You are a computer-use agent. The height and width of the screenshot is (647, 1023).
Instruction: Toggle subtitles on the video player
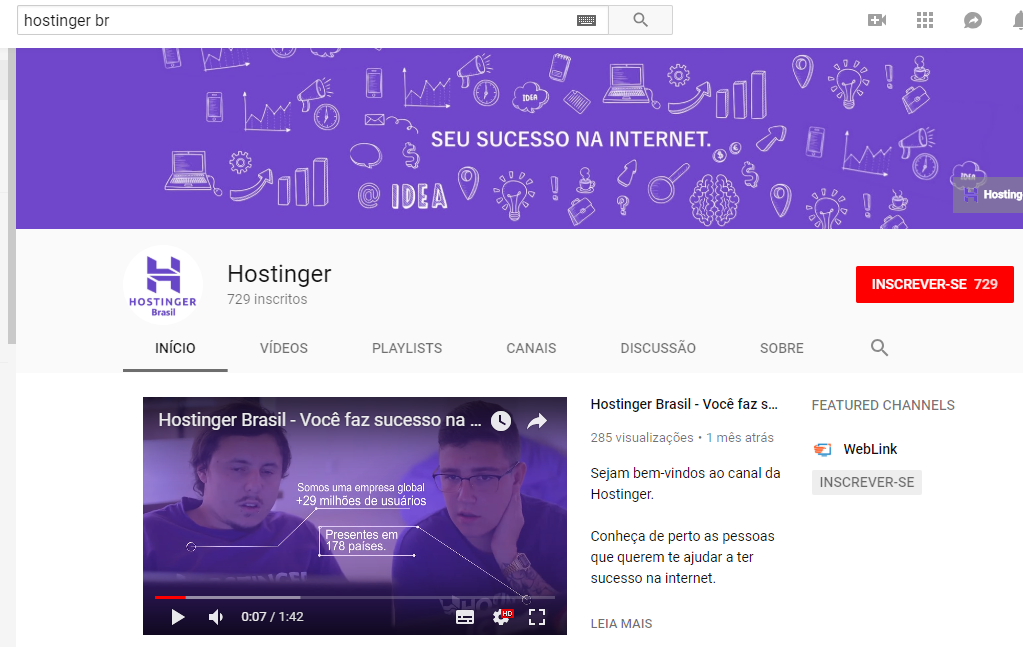click(x=465, y=617)
